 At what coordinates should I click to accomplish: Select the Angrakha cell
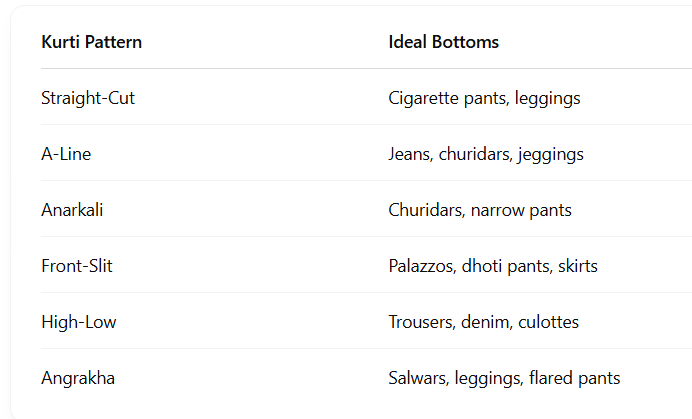78,378
